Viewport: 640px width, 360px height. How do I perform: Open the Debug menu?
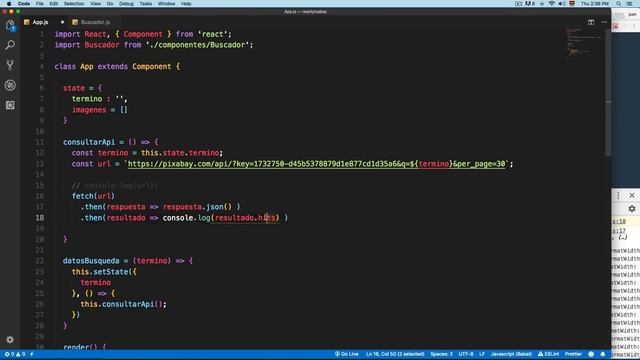pyautogui.click(x=126, y=4)
